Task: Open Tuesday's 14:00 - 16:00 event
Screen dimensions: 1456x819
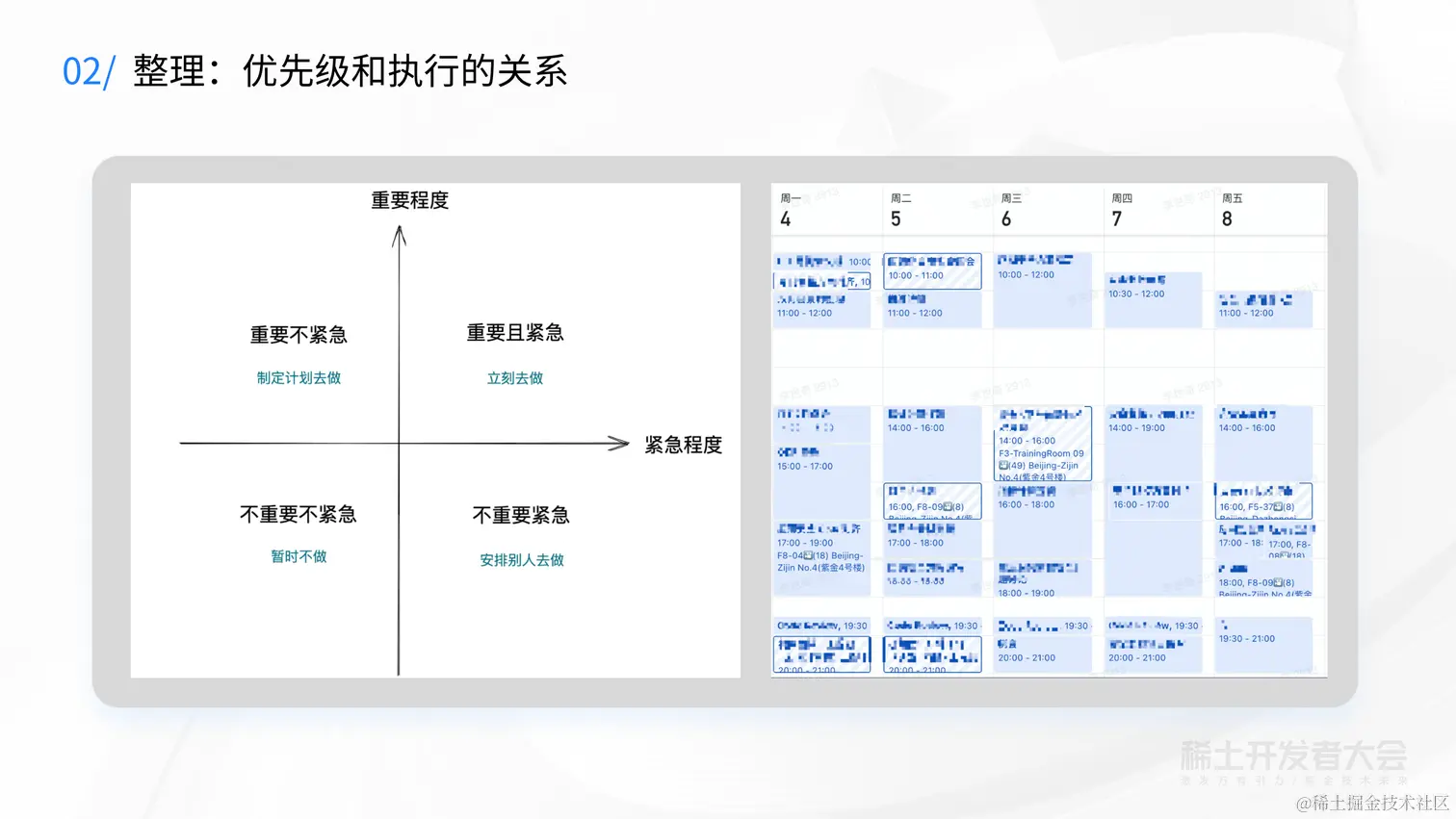Action: click(932, 444)
